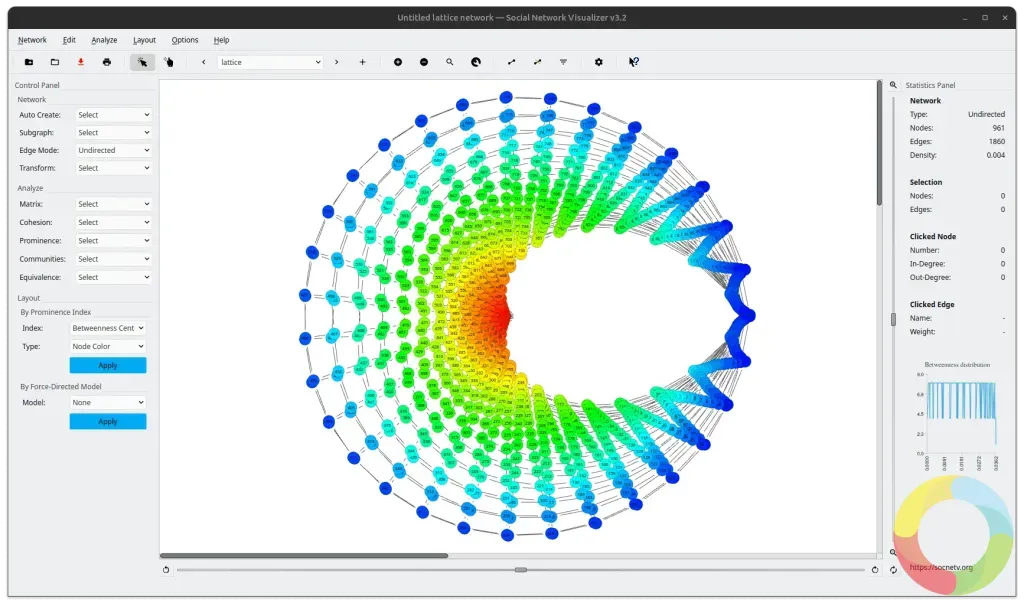The image size is (1024, 606).
Task: Click the 'By Force-Directed Model' label
Action: coord(61,387)
